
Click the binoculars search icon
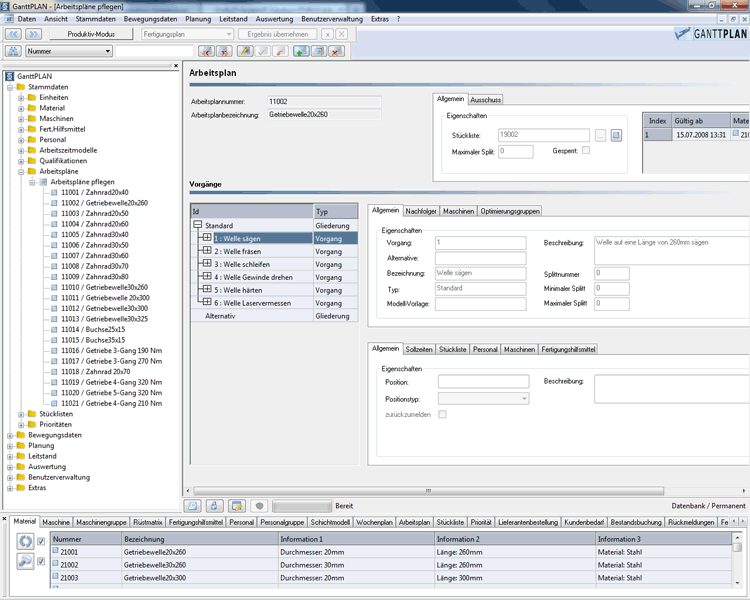13,51
